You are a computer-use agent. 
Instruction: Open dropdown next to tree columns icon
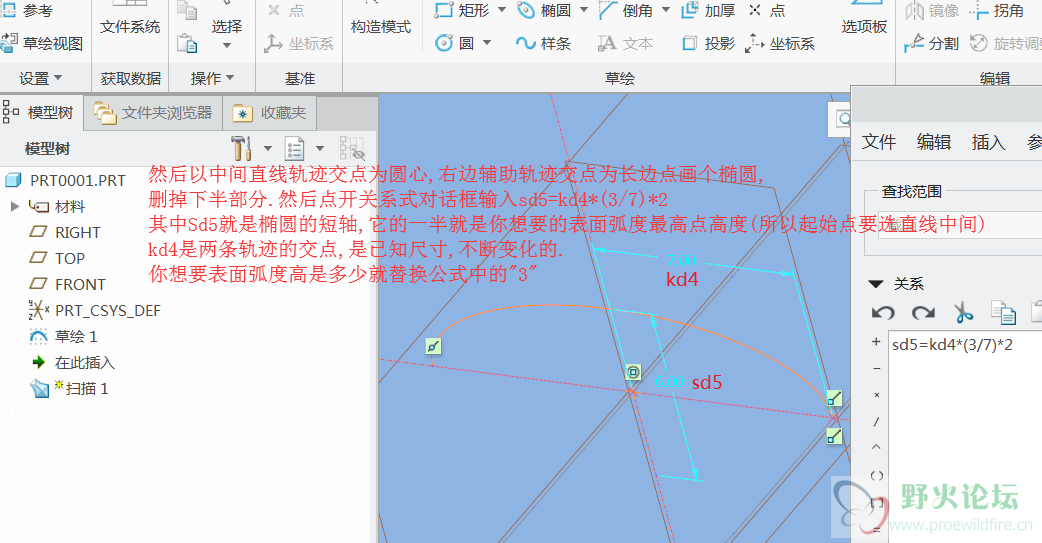click(x=320, y=148)
